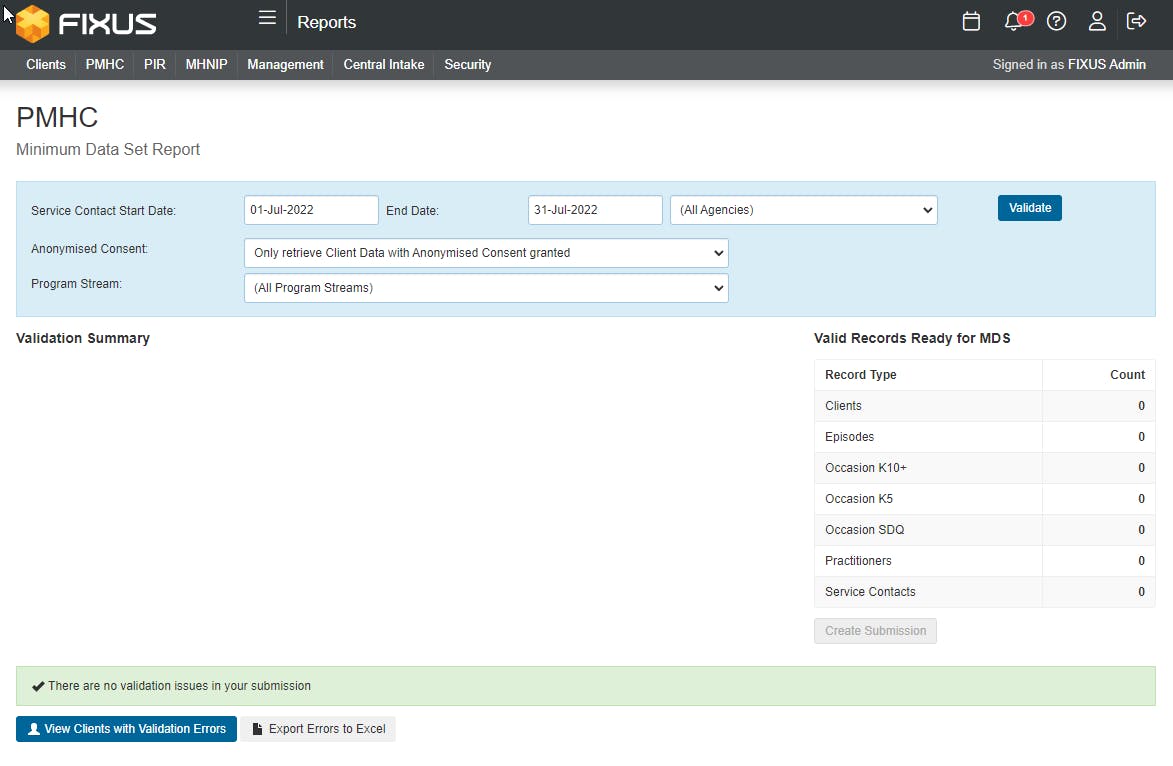Click the End Date field
Screen dimensions: 1173x766
[x=595, y=210]
